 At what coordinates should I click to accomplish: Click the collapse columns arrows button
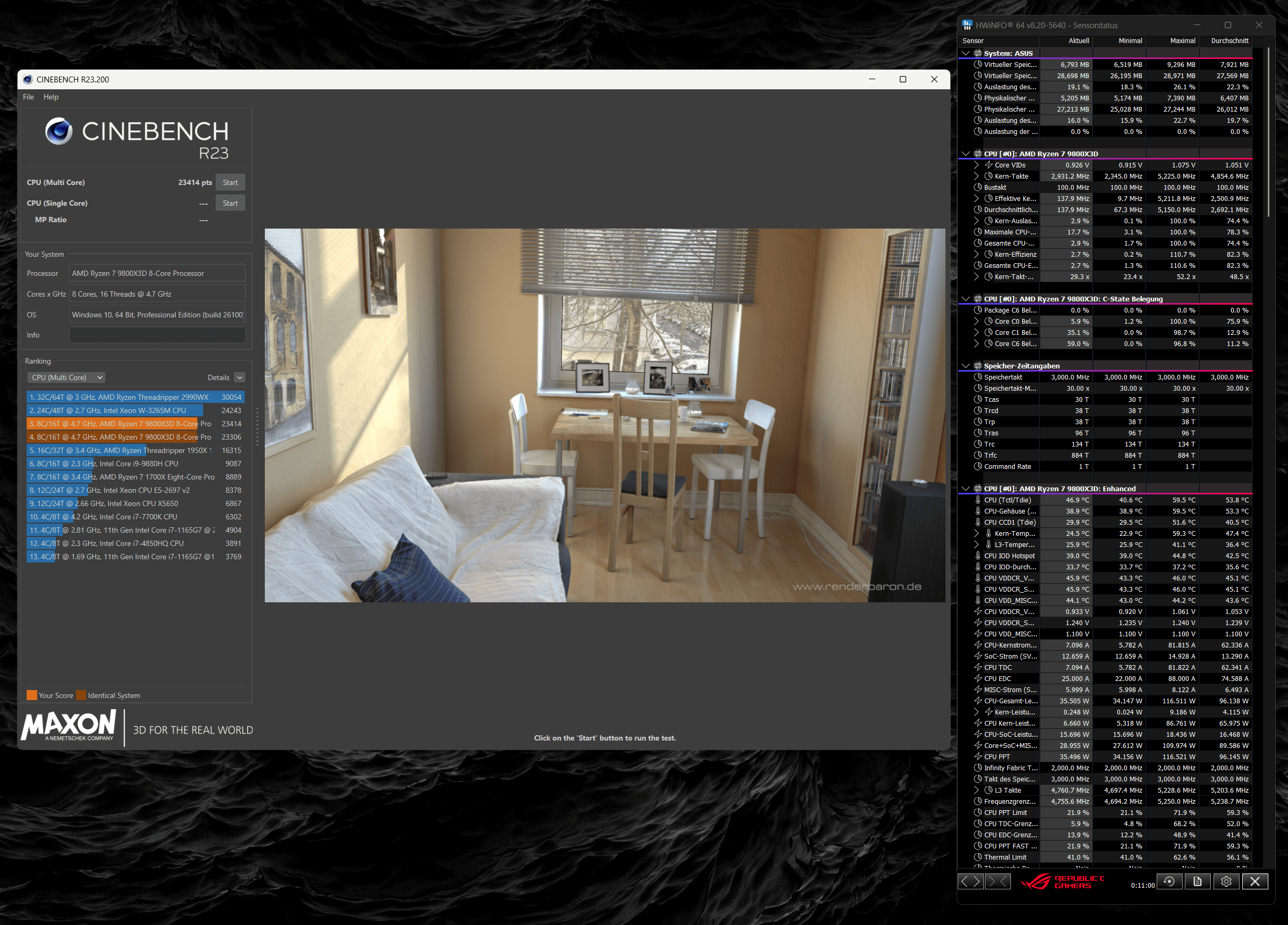pyautogui.click(x=998, y=881)
